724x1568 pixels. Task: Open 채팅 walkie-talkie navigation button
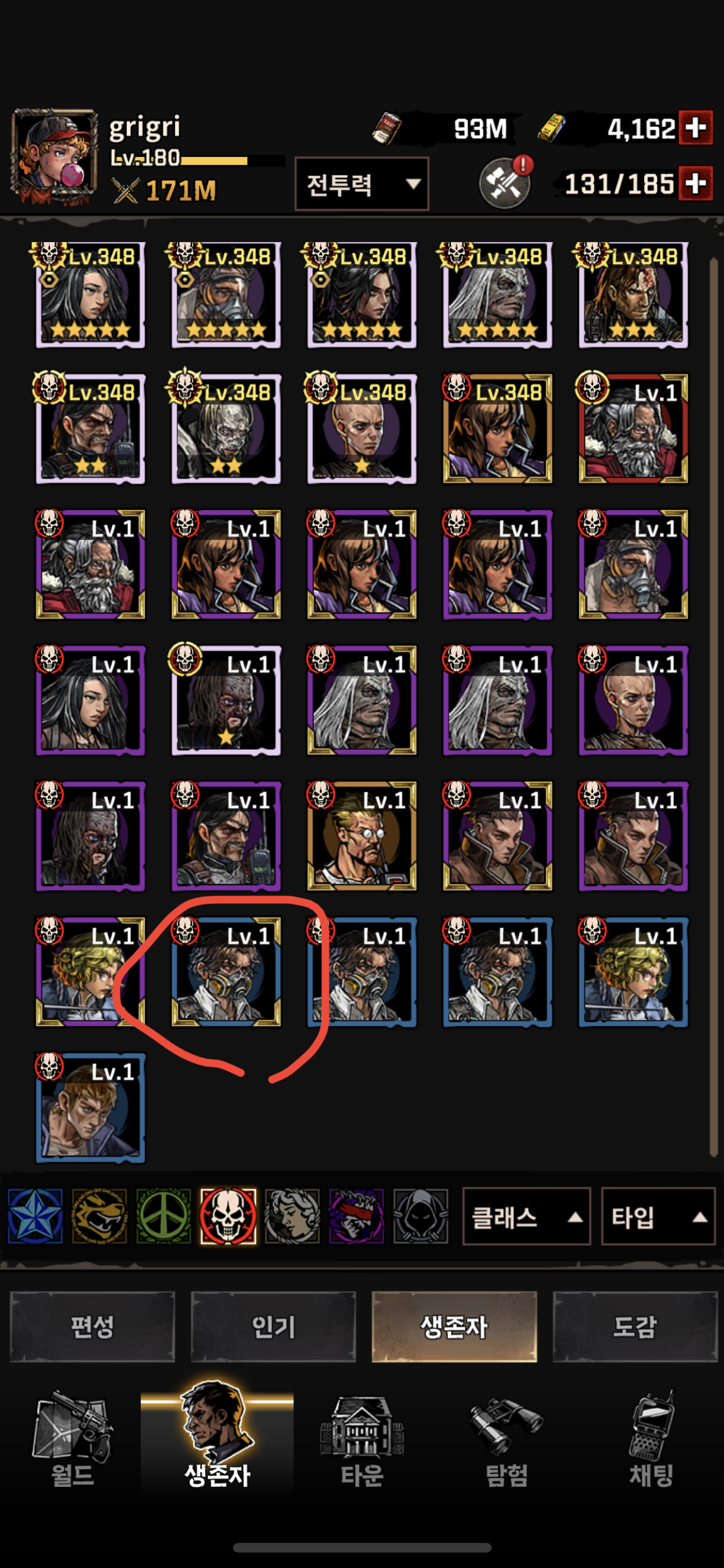651,1442
